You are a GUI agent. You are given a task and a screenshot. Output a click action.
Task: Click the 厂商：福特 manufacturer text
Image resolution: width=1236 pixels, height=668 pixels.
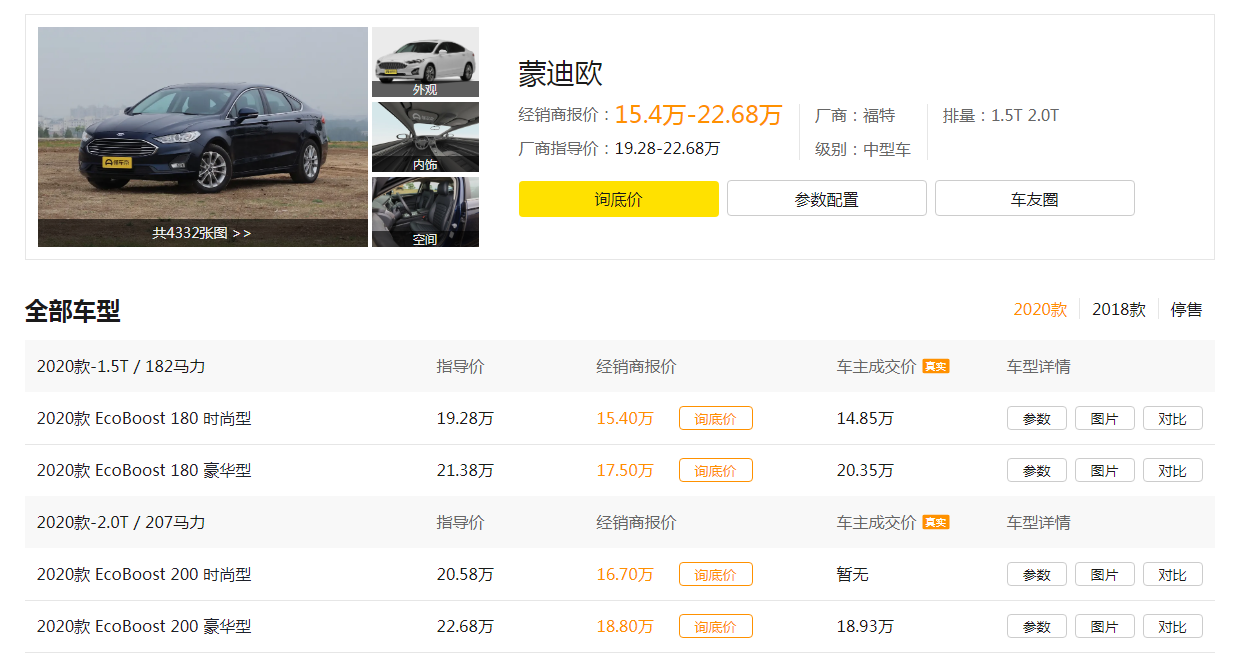[x=855, y=115]
